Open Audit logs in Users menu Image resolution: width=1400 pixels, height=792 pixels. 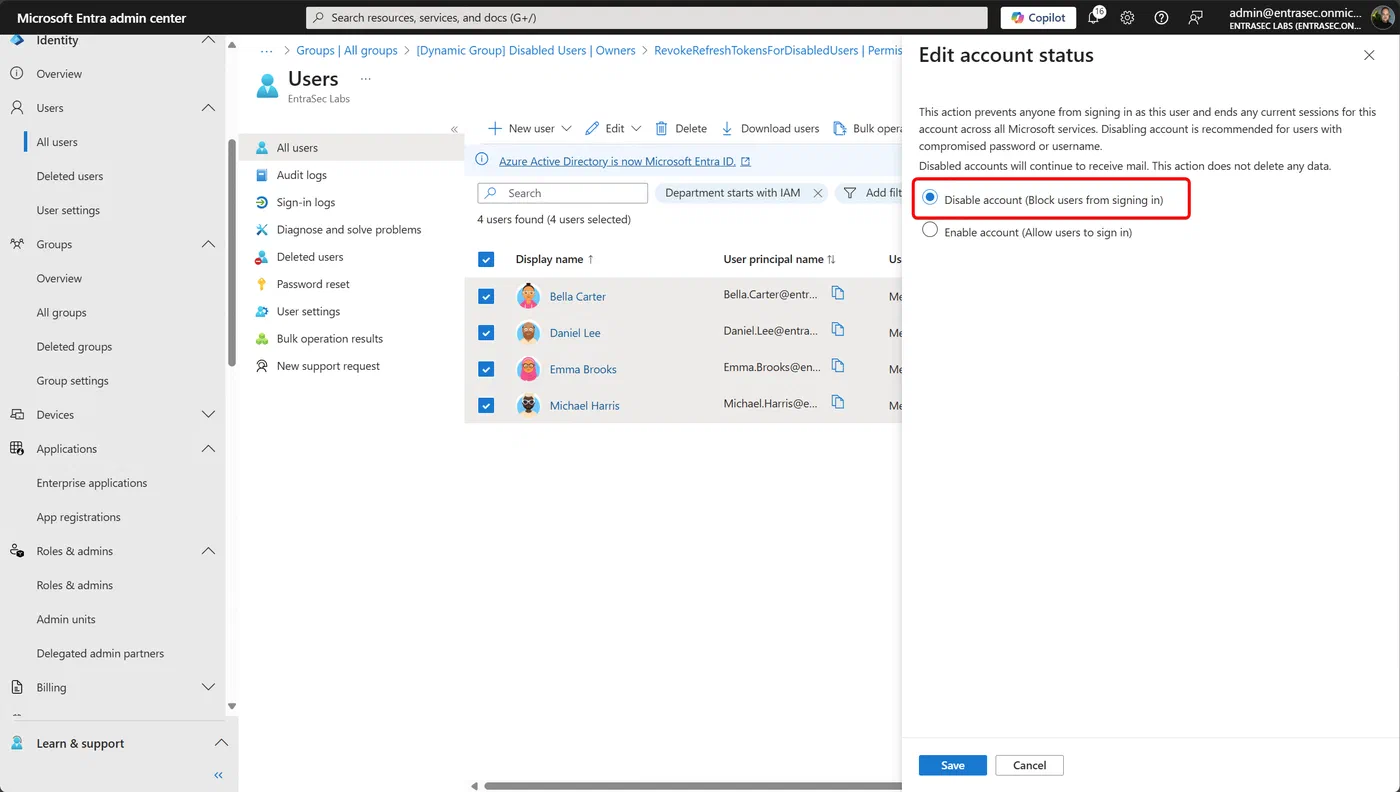[302, 175]
